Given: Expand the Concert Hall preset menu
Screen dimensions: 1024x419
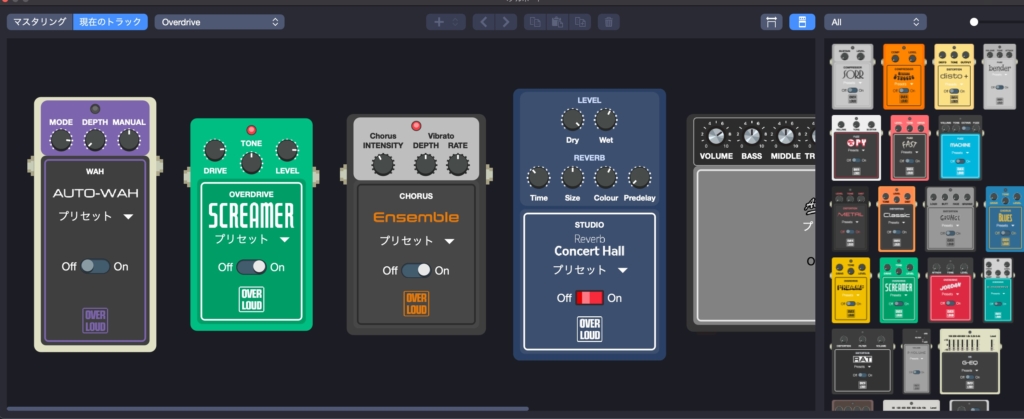Looking at the screenshot, I should [588, 270].
